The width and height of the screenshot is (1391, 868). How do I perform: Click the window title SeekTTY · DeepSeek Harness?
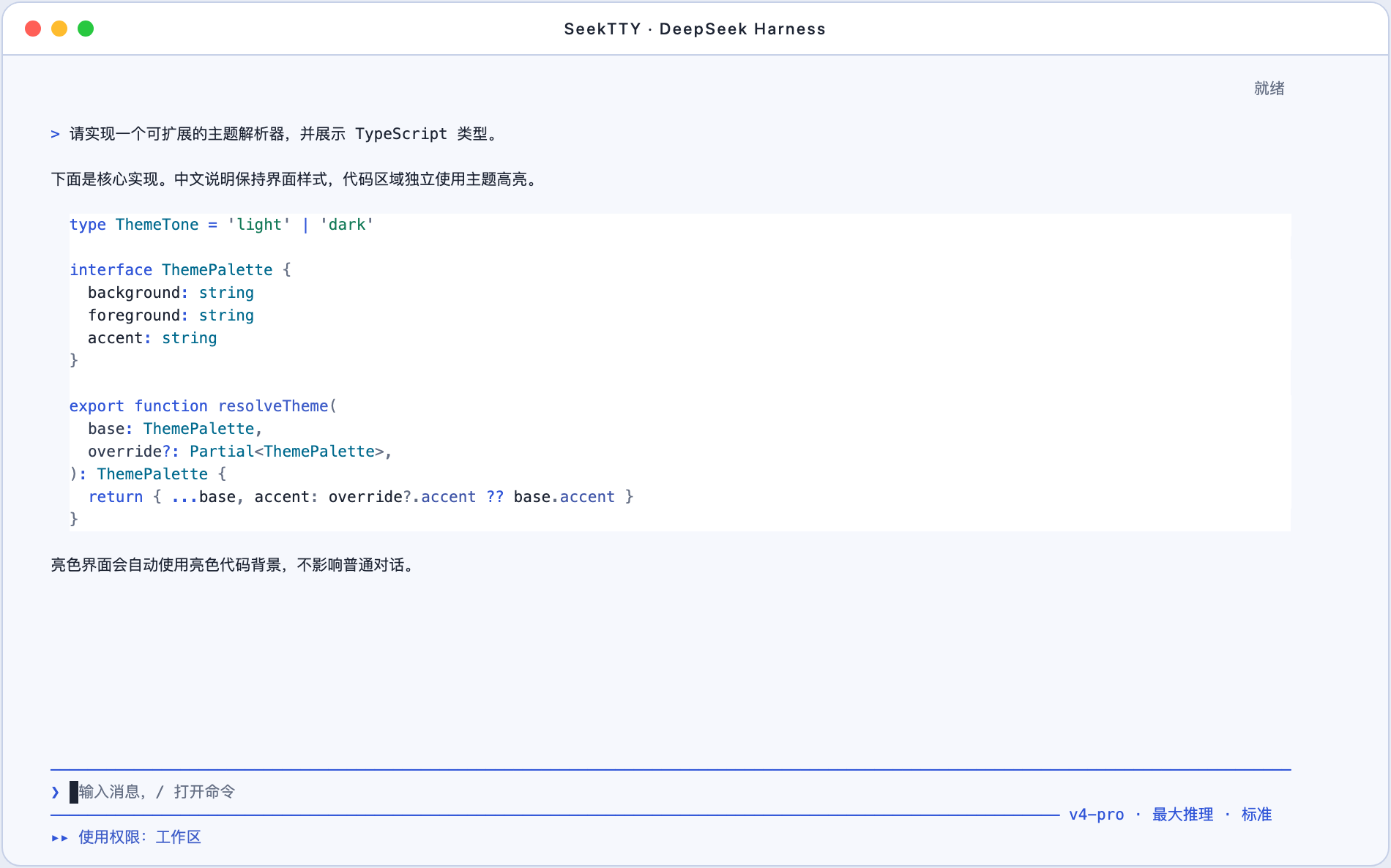(x=695, y=29)
